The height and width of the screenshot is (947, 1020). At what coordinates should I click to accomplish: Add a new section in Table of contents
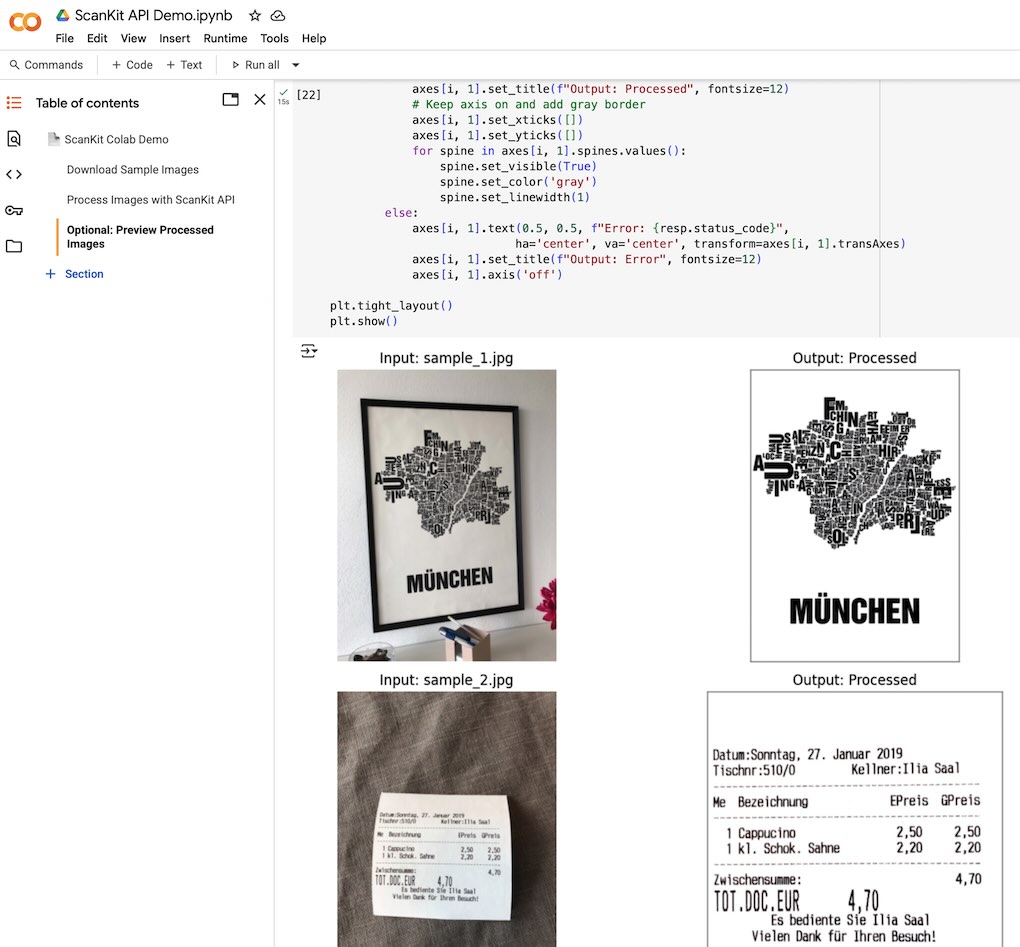click(x=74, y=273)
